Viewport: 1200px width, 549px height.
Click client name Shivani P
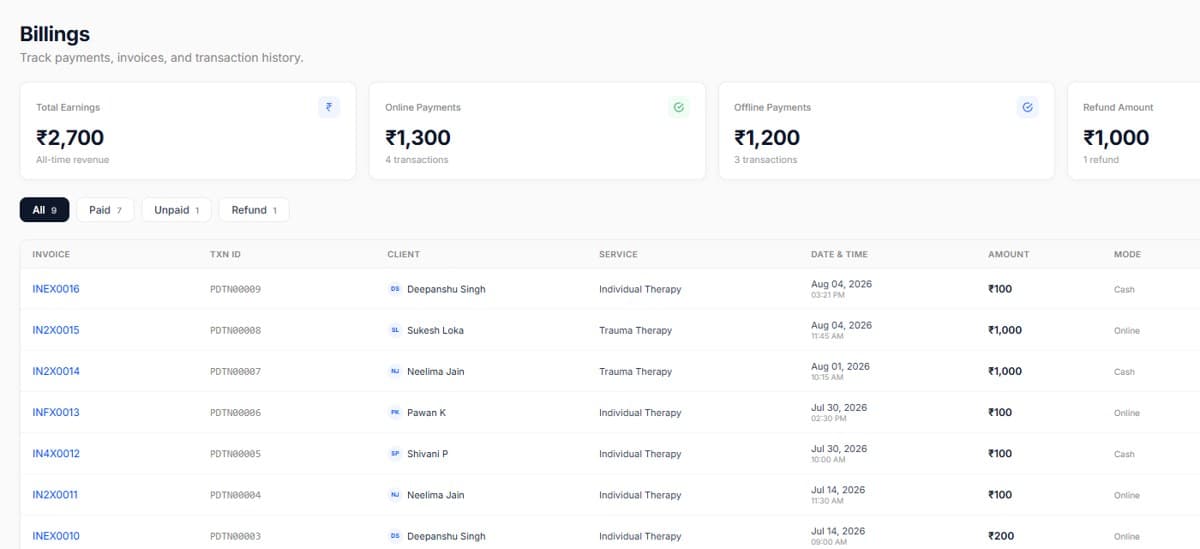point(427,454)
